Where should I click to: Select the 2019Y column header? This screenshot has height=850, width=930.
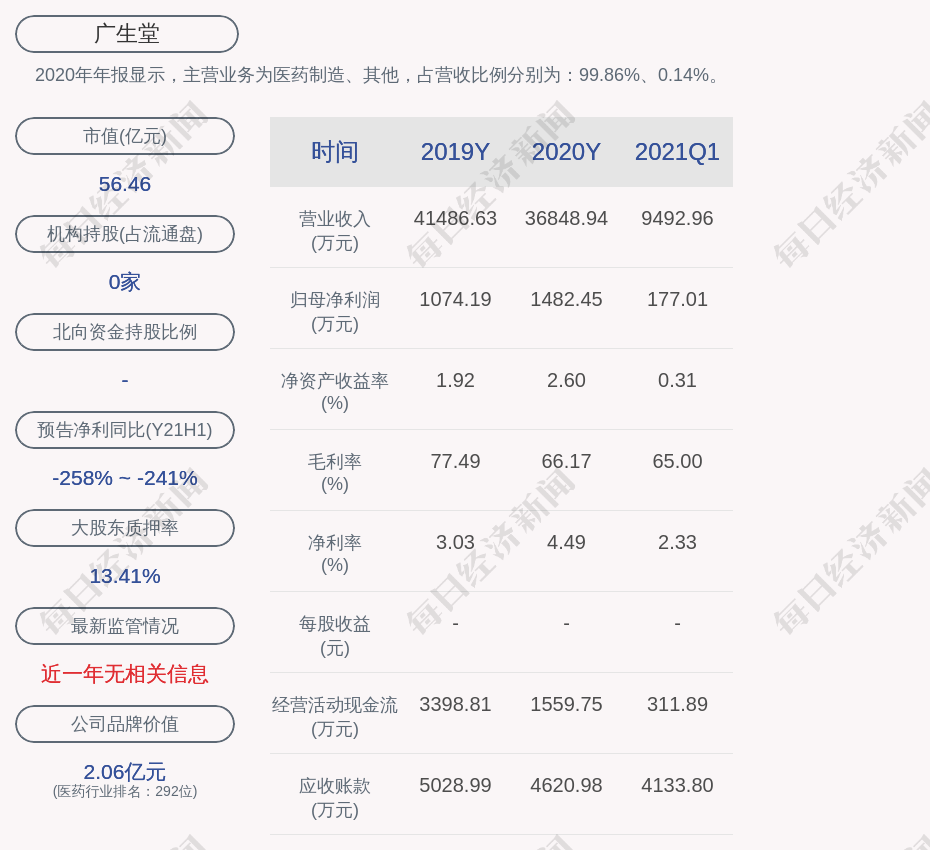click(x=456, y=152)
